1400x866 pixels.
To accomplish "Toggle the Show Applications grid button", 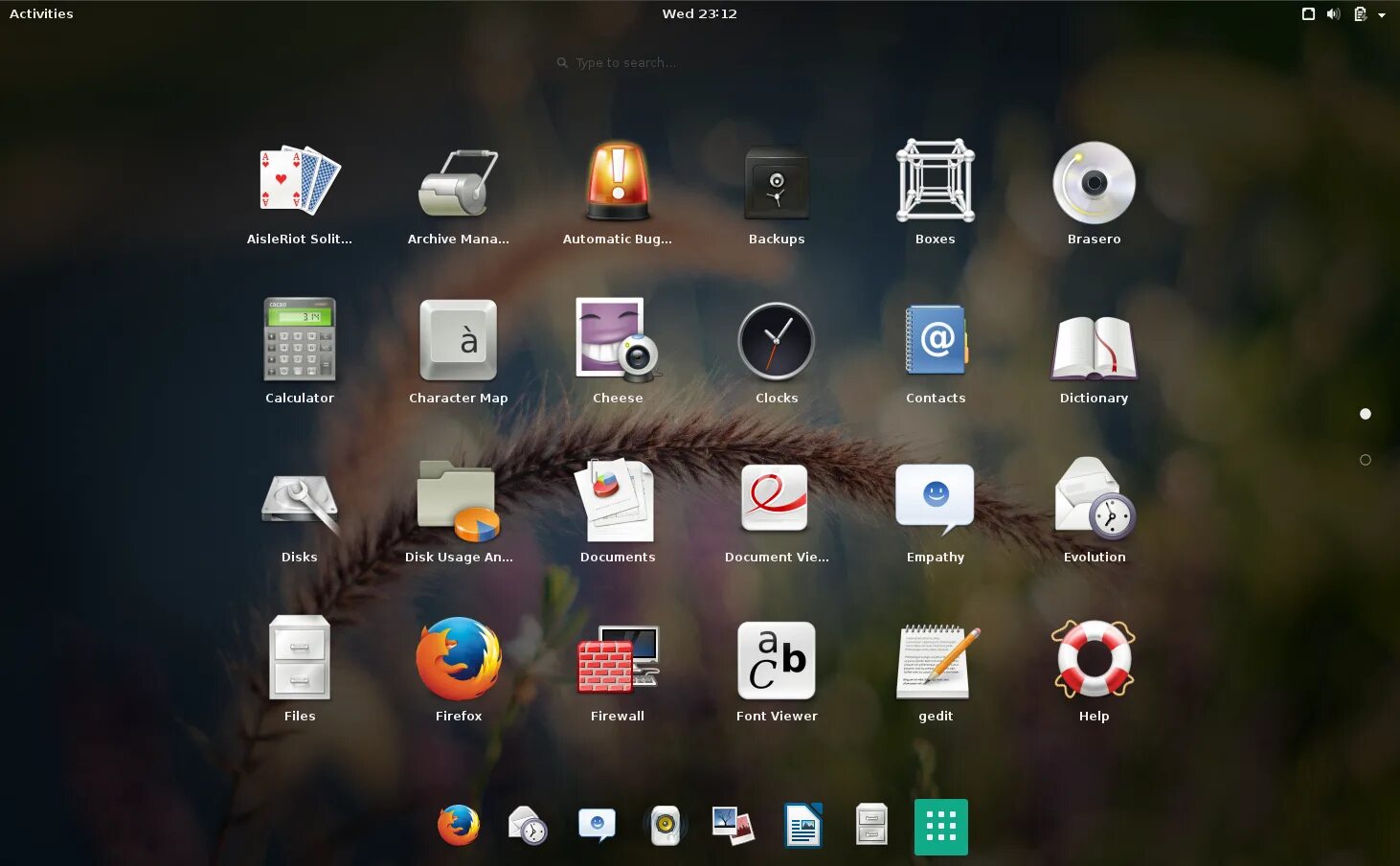I will (x=941, y=826).
